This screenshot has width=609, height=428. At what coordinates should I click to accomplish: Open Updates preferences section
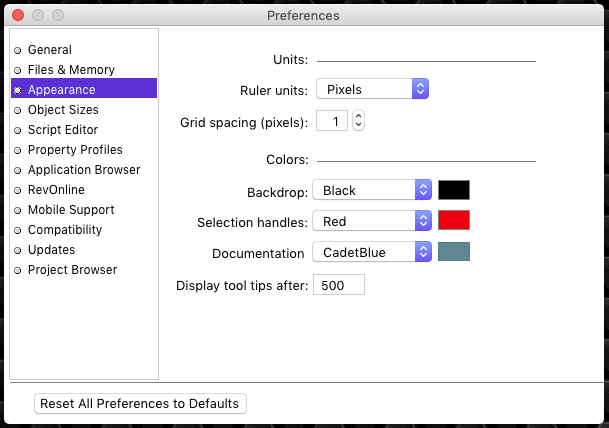point(51,250)
